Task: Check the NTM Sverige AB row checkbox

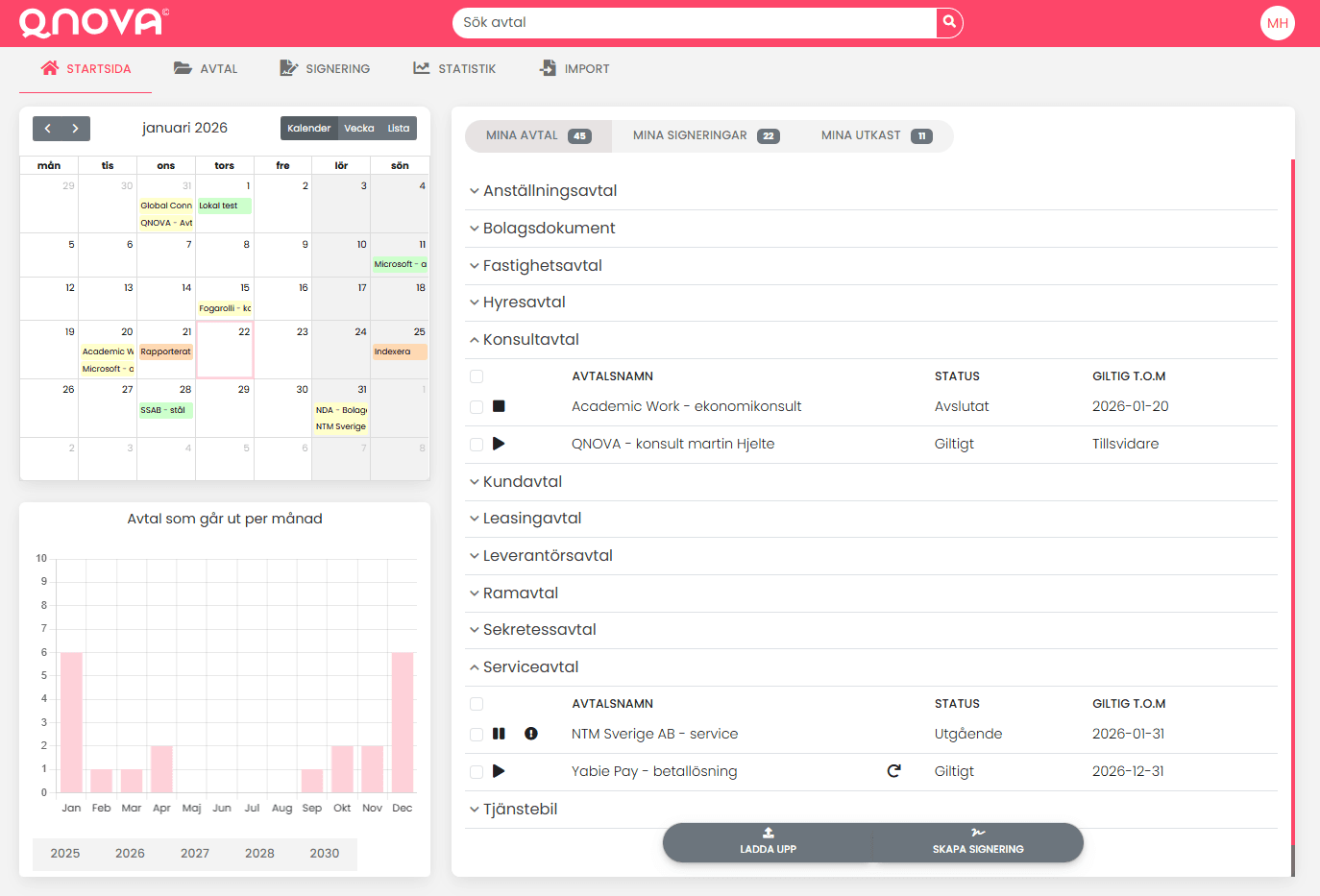Action: tap(477, 735)
